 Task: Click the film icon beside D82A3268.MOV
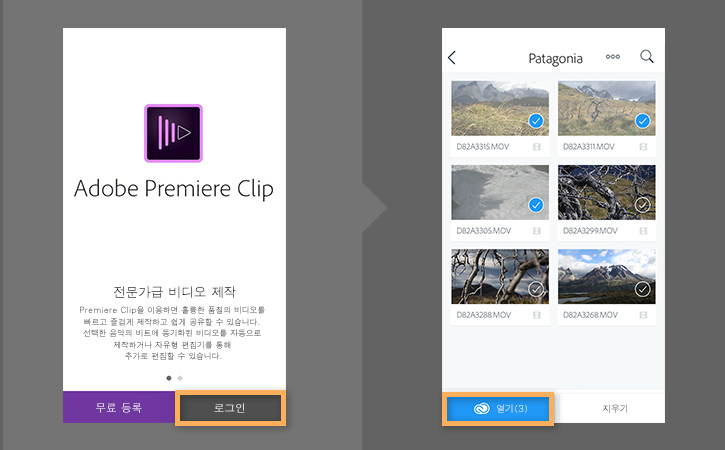(x=643, y=315)
